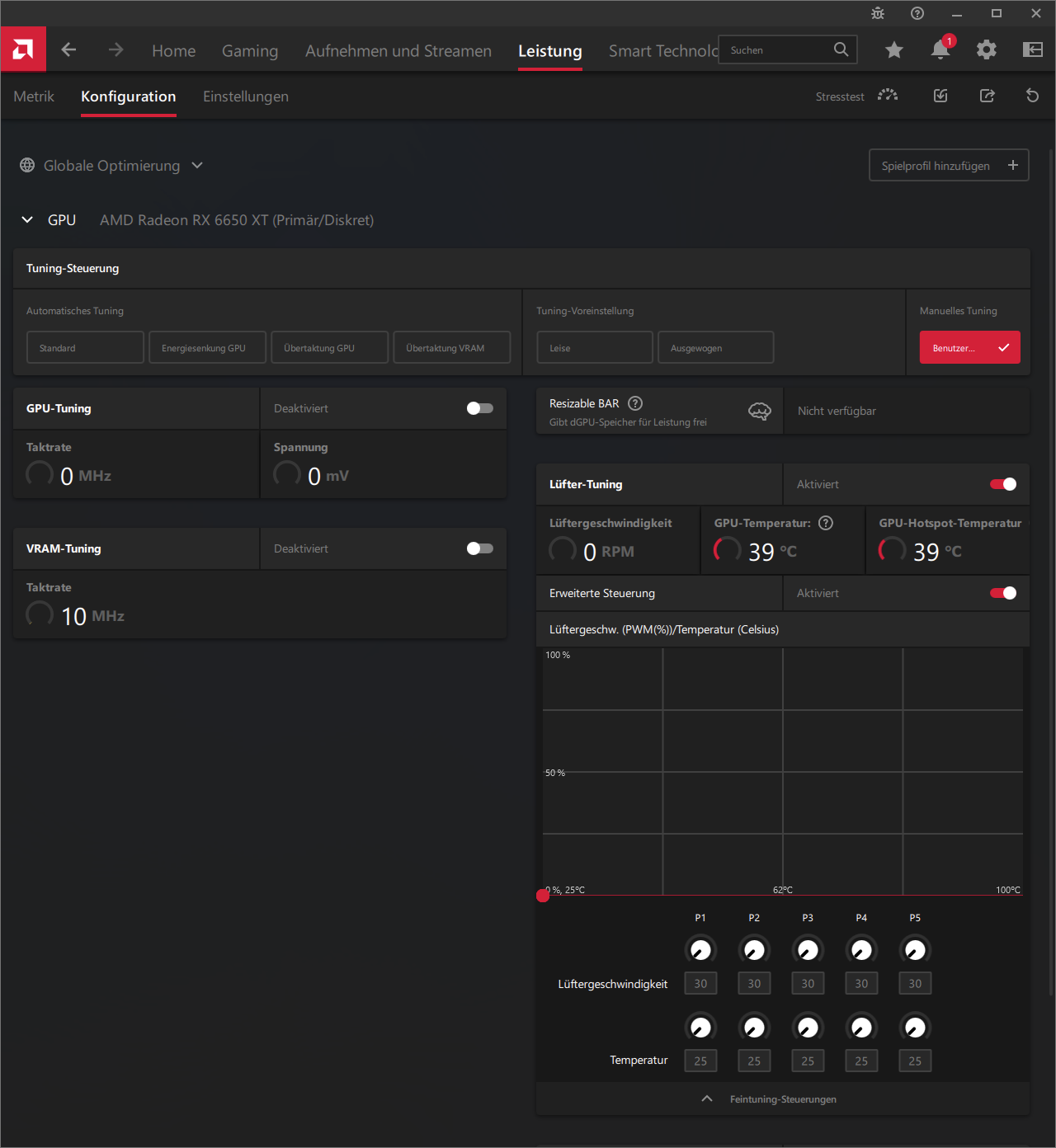Collapse the GPU section chevron

point(27,219)
